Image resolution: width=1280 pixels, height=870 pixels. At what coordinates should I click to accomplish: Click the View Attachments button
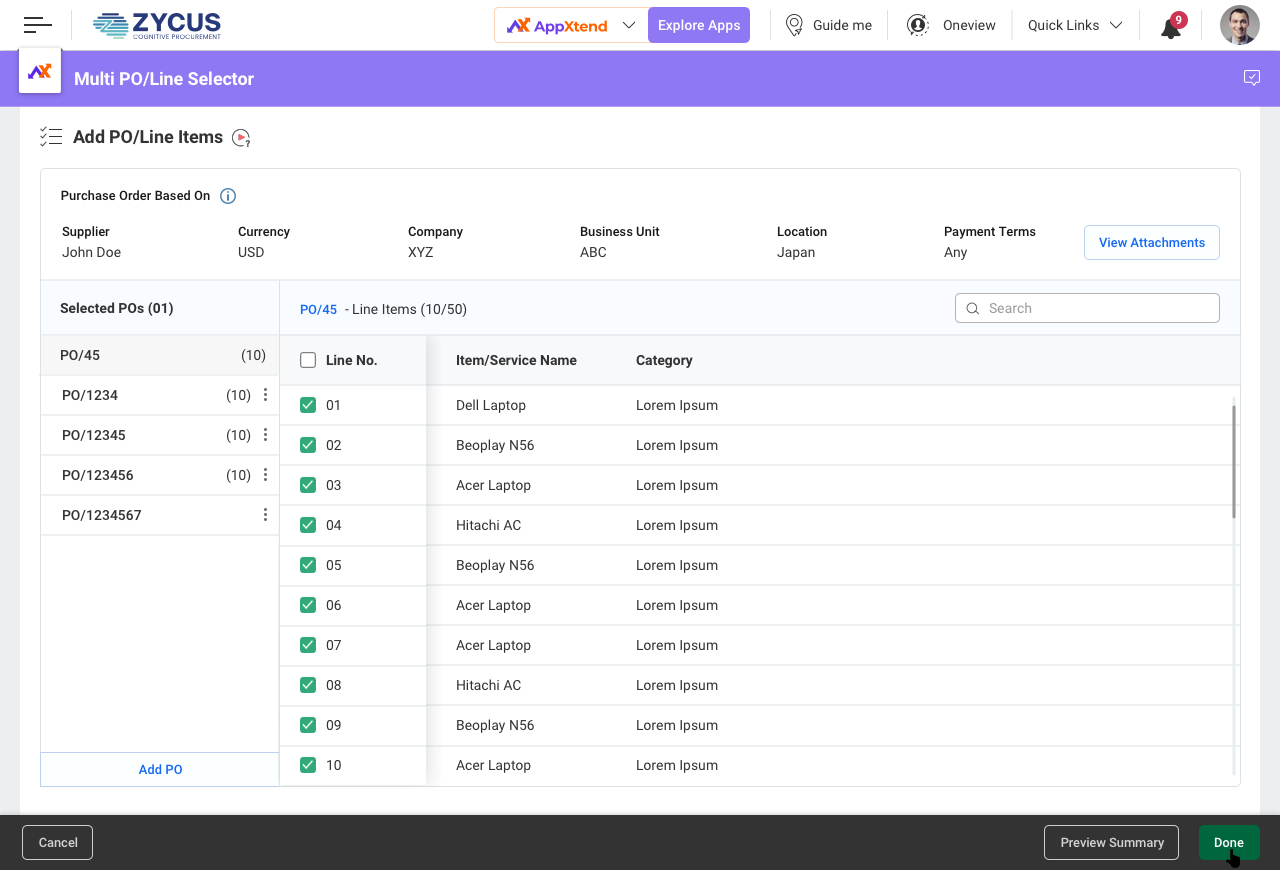pyautogui.click(x=1151, y=242)
